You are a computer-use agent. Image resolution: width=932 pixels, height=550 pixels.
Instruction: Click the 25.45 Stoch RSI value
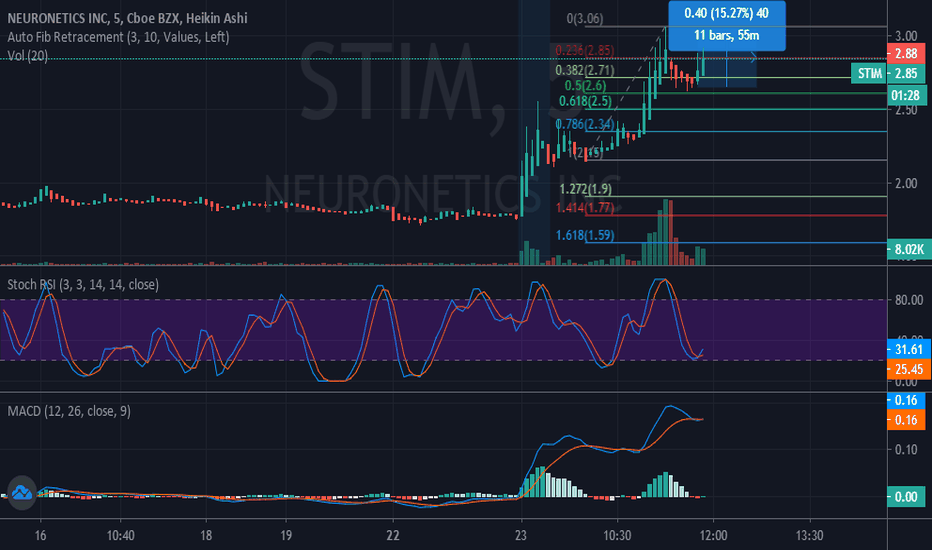pyautogui.click(x=908, y=369)
